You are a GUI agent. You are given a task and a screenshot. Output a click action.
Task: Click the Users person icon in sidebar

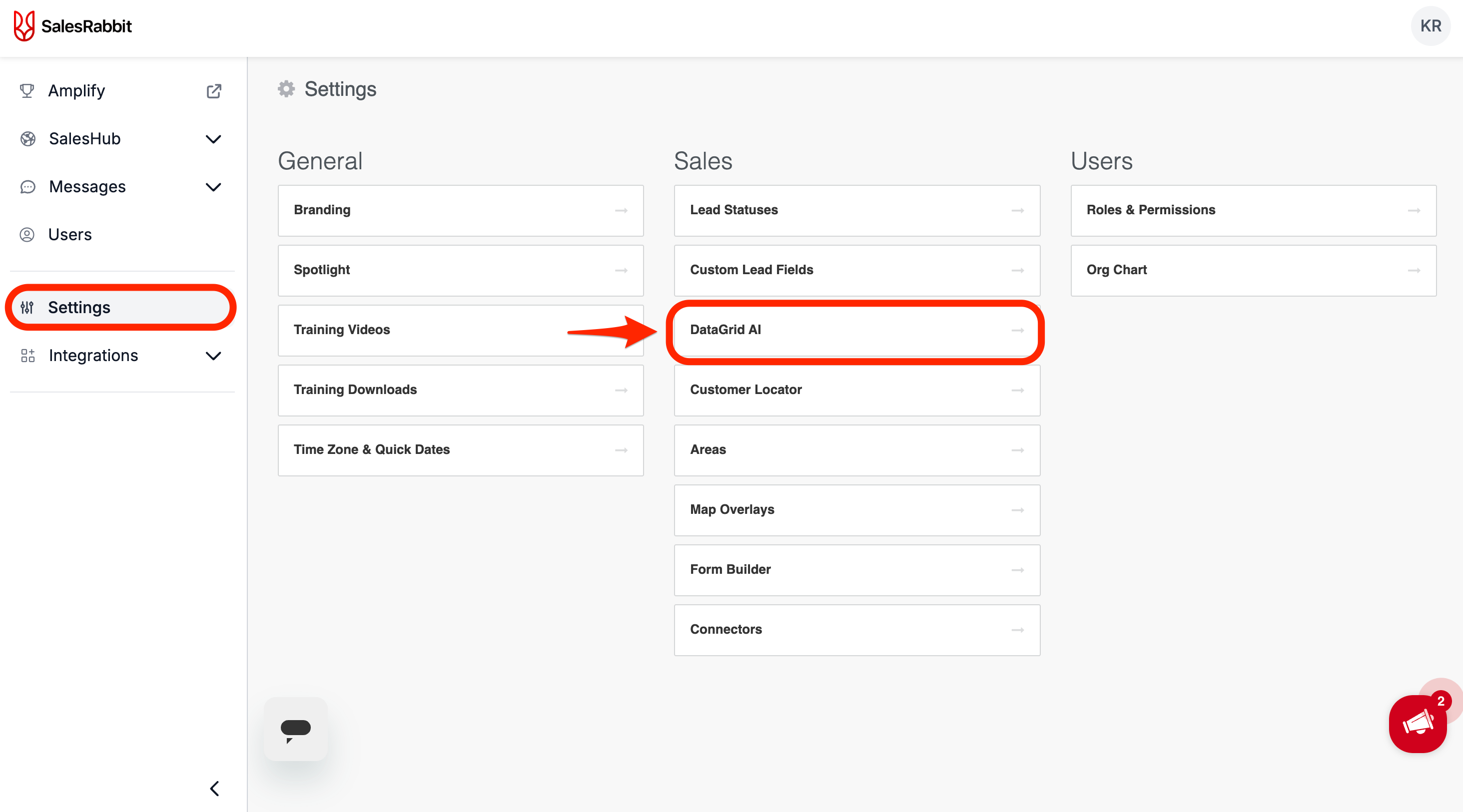pos(26,234)
